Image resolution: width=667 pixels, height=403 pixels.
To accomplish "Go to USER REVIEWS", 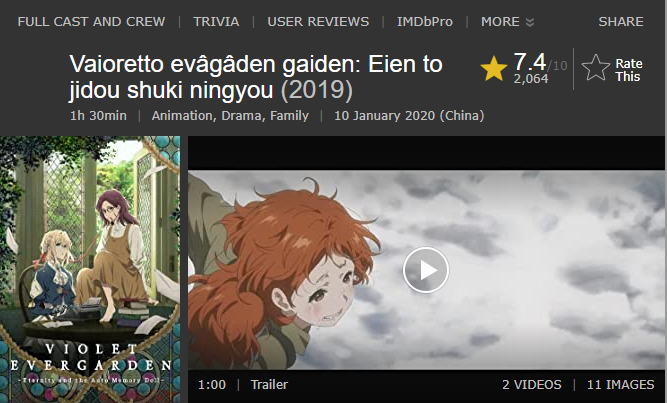I will [x=318, y=22].
